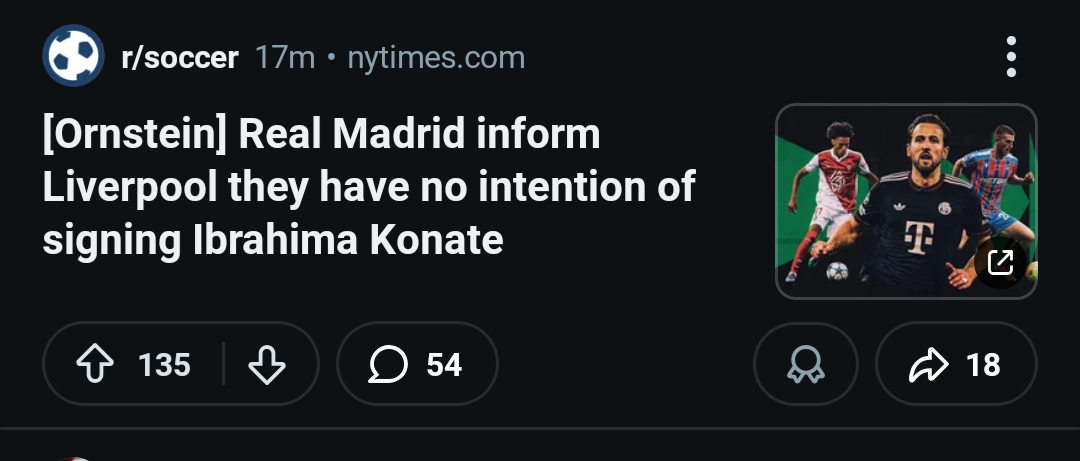Open the three-dot overflow menu
Image resolution: width=1080 pixels, height=461 pixels.
(x=1011, y=57)
